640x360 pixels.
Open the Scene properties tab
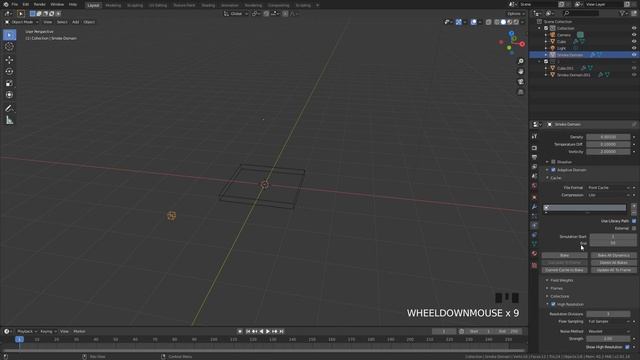click(x=534, y=176)
